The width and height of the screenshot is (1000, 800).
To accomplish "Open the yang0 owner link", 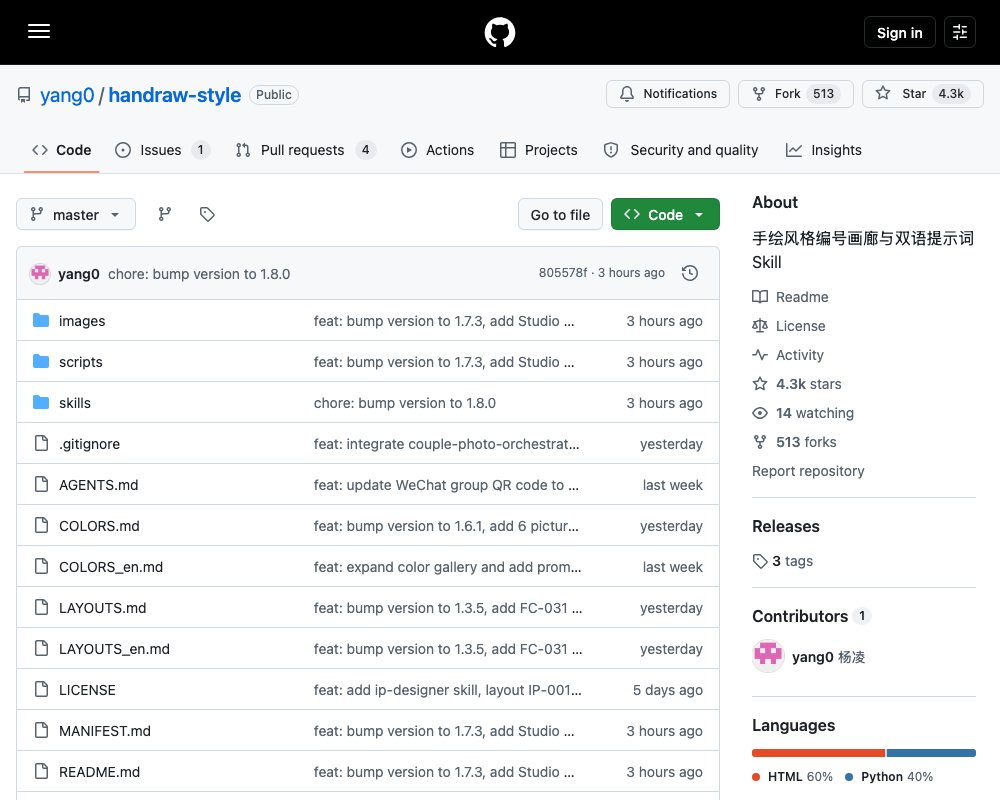I will click(x=67, y=95).
